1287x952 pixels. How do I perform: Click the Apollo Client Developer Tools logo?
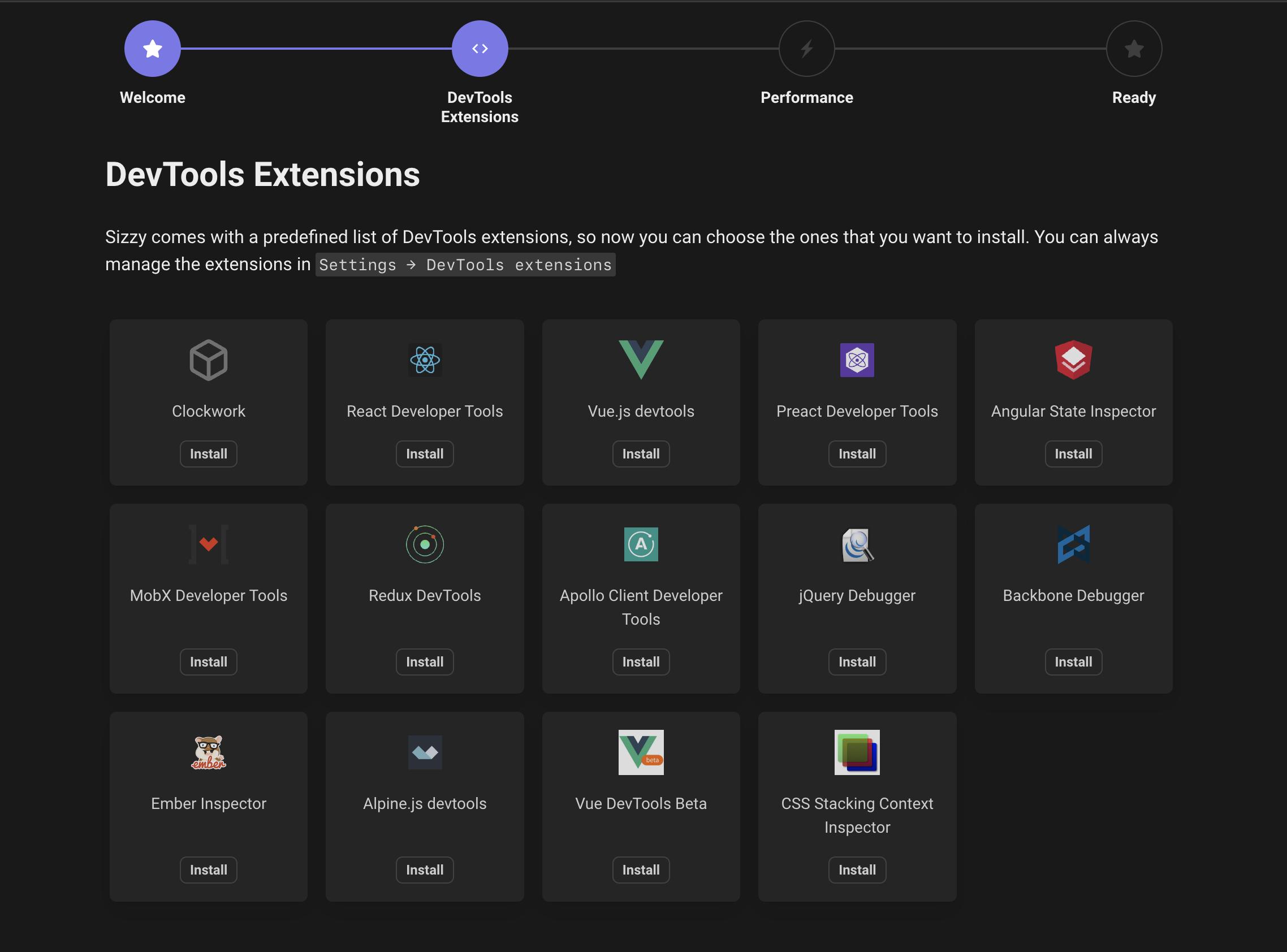pos(641,544)
